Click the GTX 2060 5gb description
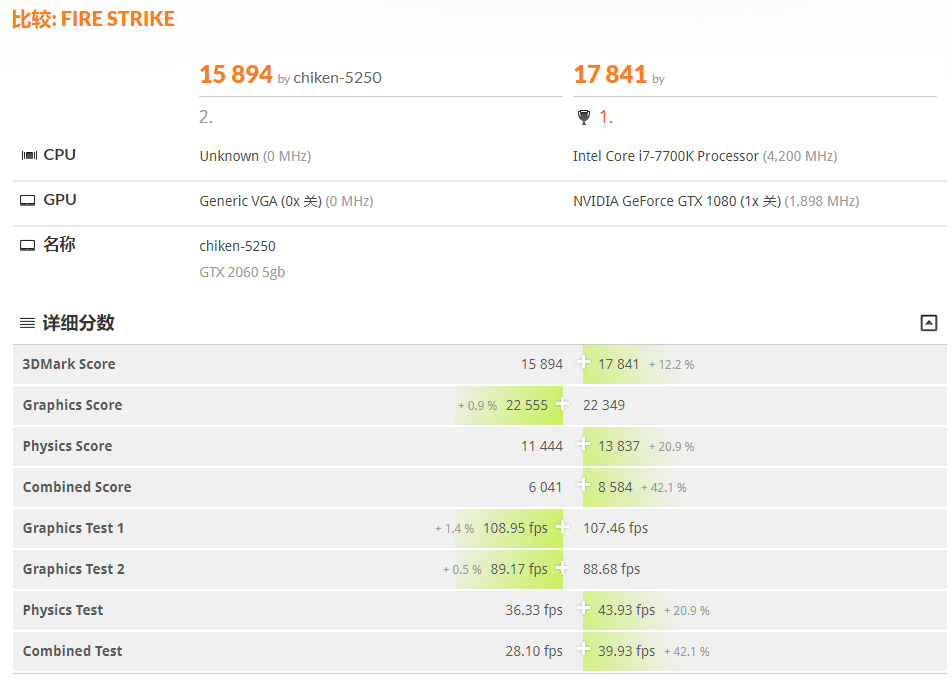The image size is (952, 687). (x=242, y=272)
